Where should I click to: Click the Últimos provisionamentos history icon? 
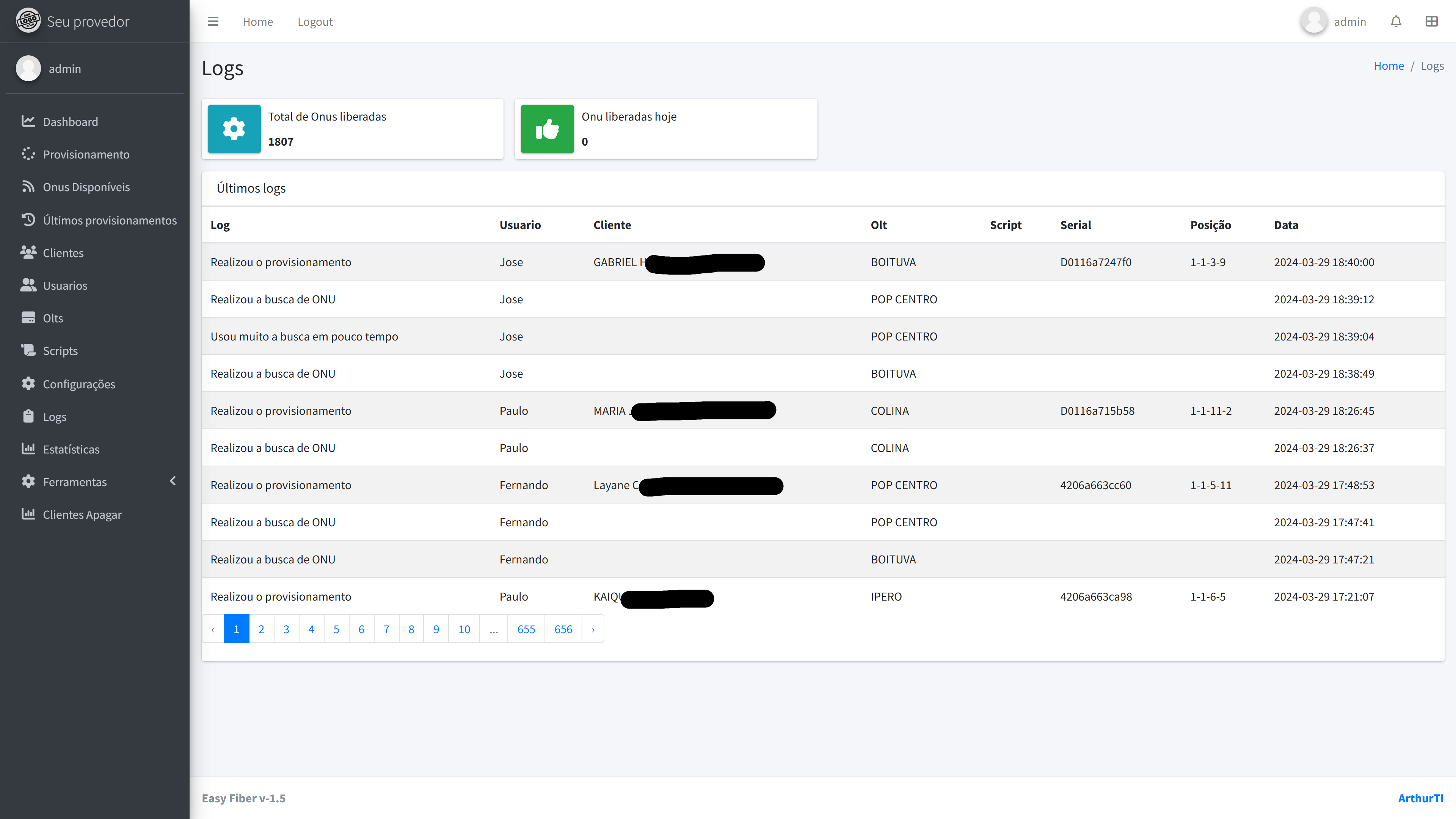coord(28,219)
